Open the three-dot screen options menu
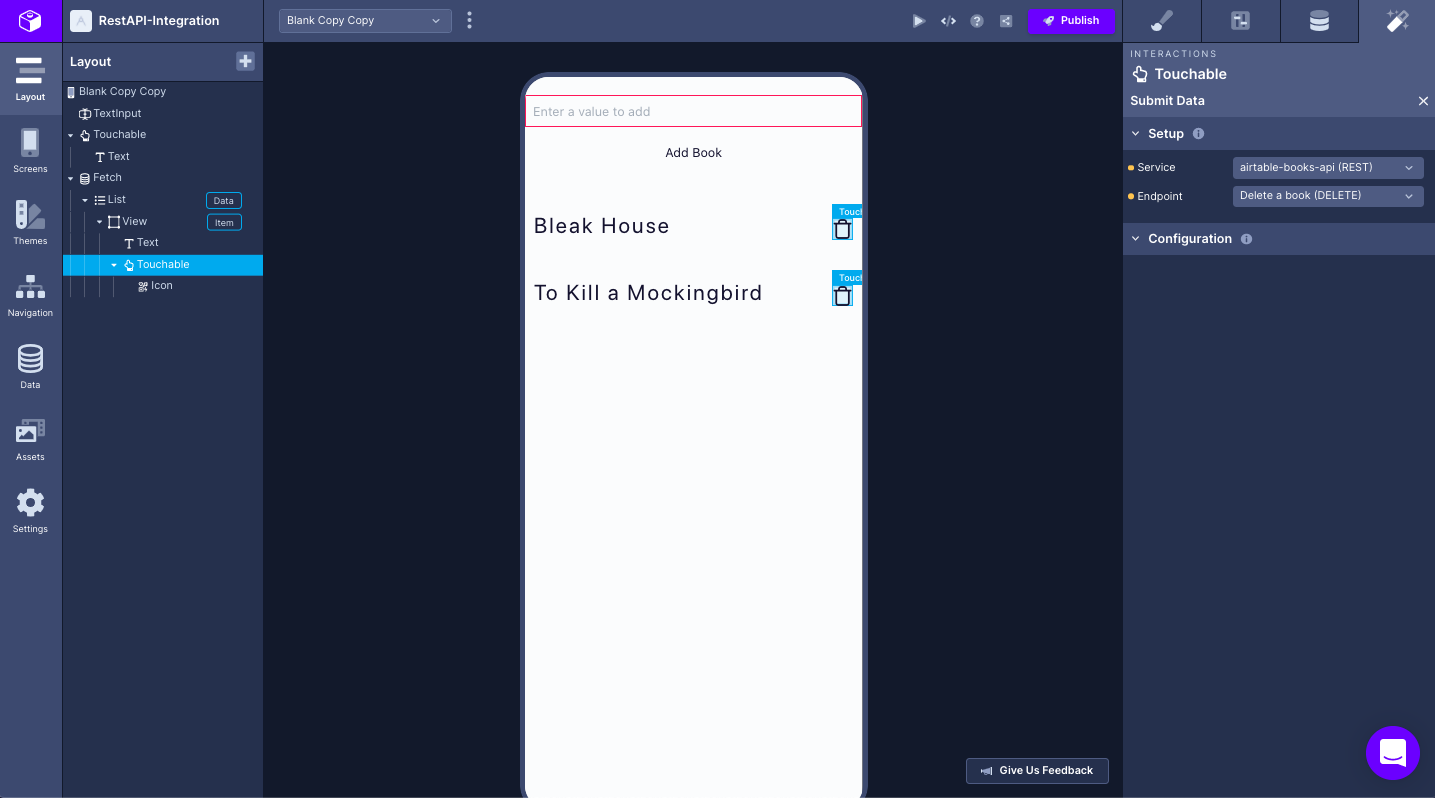The image size is (1435, 798). [x=470, y=21]
